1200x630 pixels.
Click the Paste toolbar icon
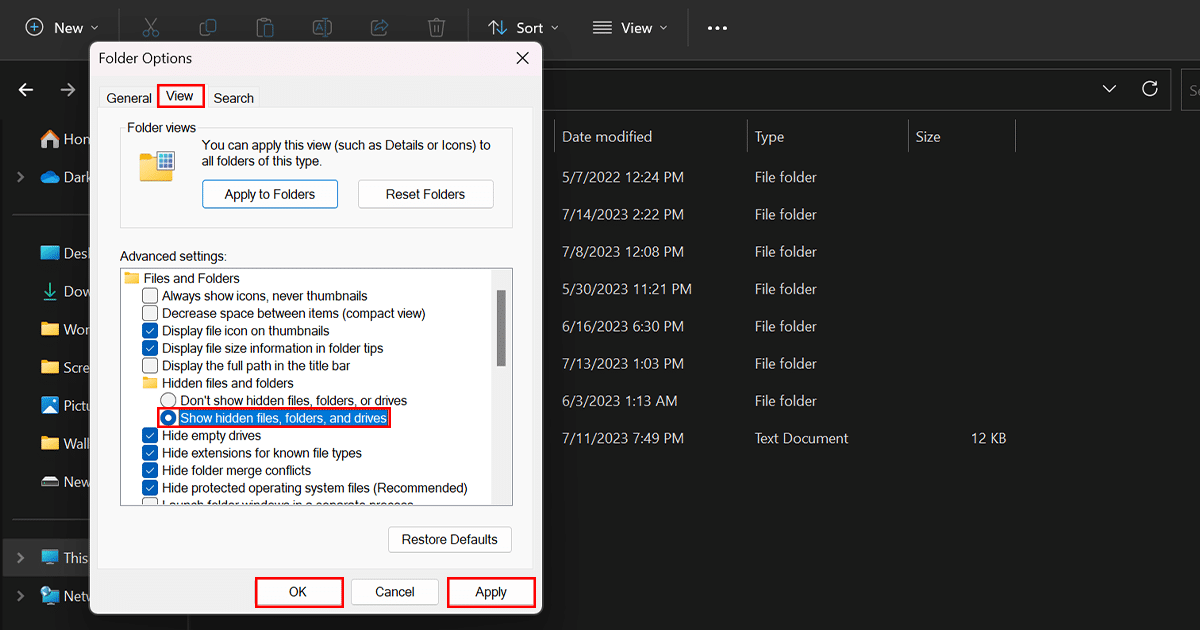point(265,27)
